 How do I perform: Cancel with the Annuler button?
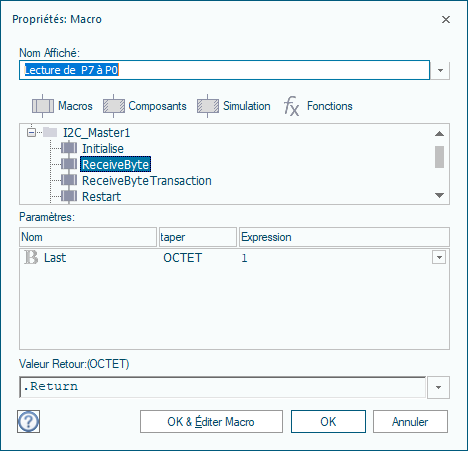pos(410,422)
